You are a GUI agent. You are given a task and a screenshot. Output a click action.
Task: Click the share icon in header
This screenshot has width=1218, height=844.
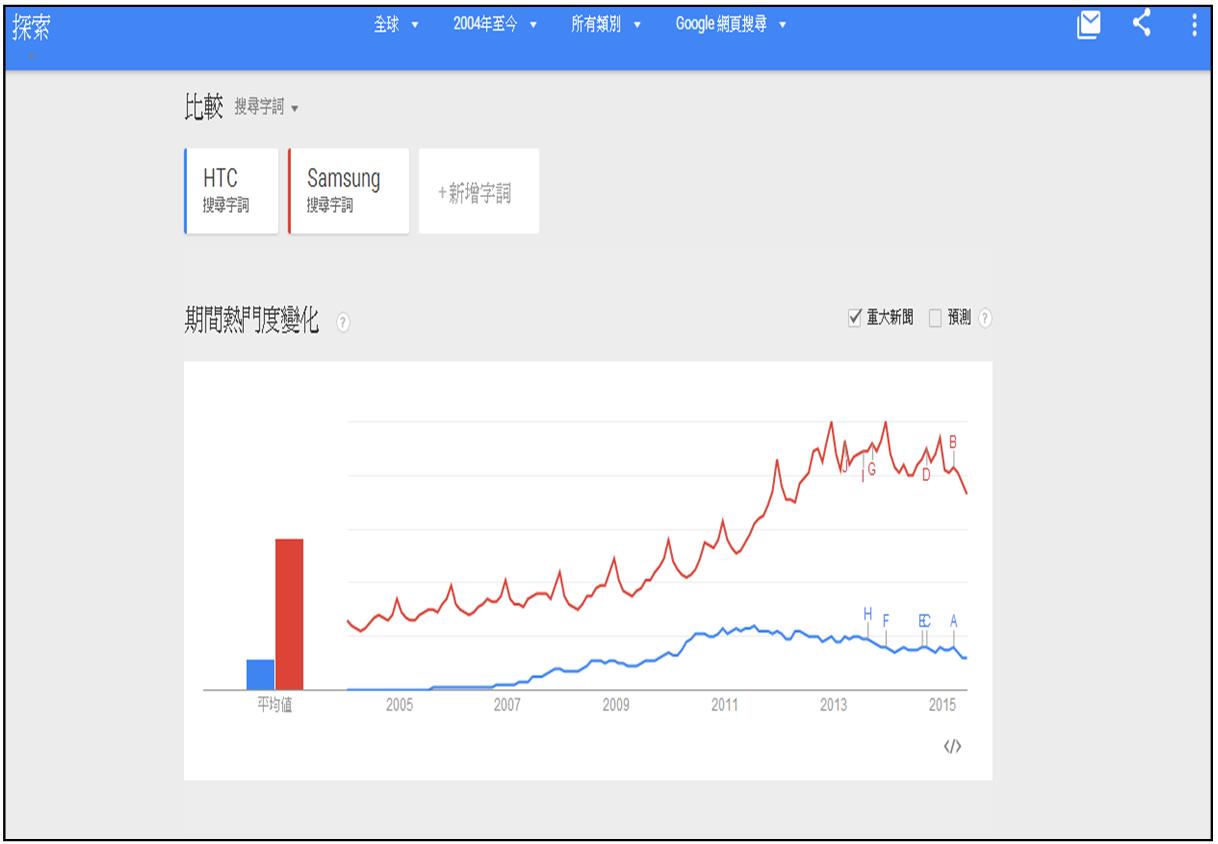(x=1143, y=24)
